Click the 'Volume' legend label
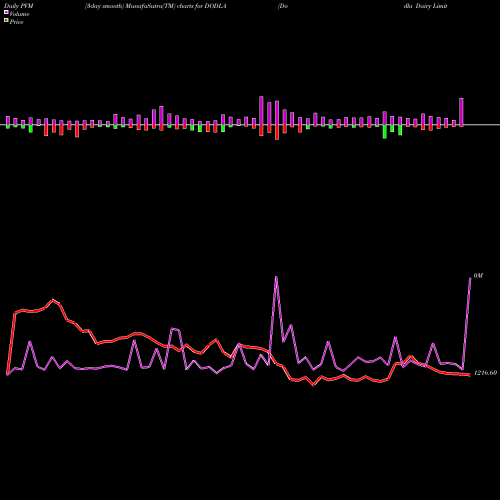 [19, 14]
